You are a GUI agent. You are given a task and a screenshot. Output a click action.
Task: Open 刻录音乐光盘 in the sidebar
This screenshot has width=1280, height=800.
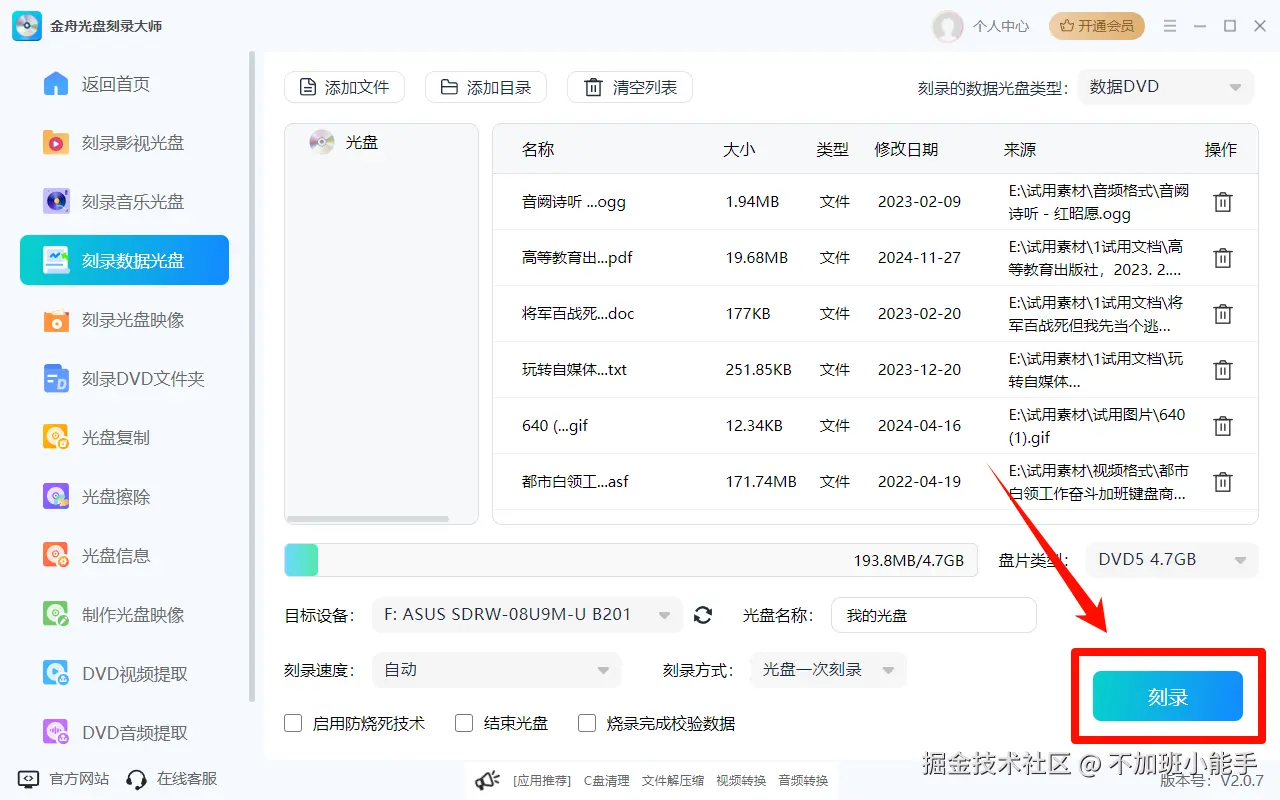point(124,202)
